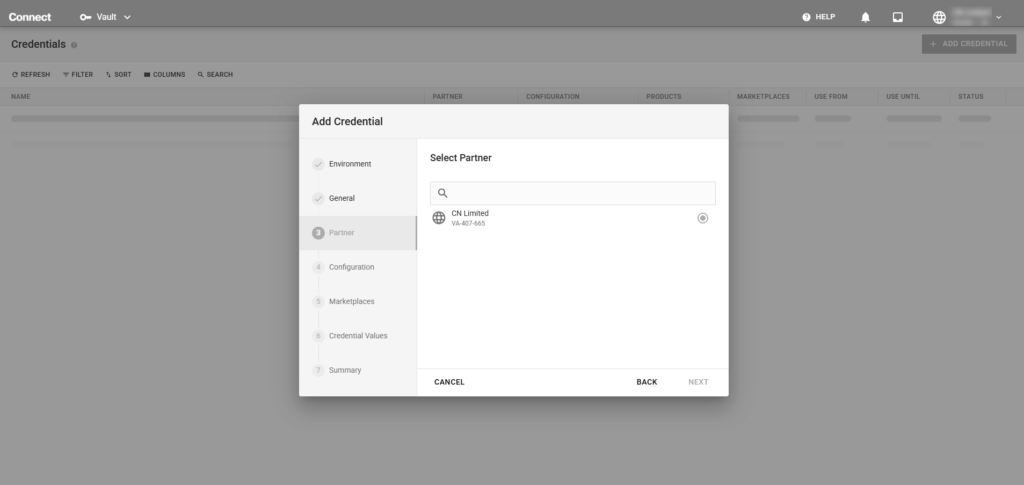Open the Sort options
1024x485 pixels.
pos(119,74)
